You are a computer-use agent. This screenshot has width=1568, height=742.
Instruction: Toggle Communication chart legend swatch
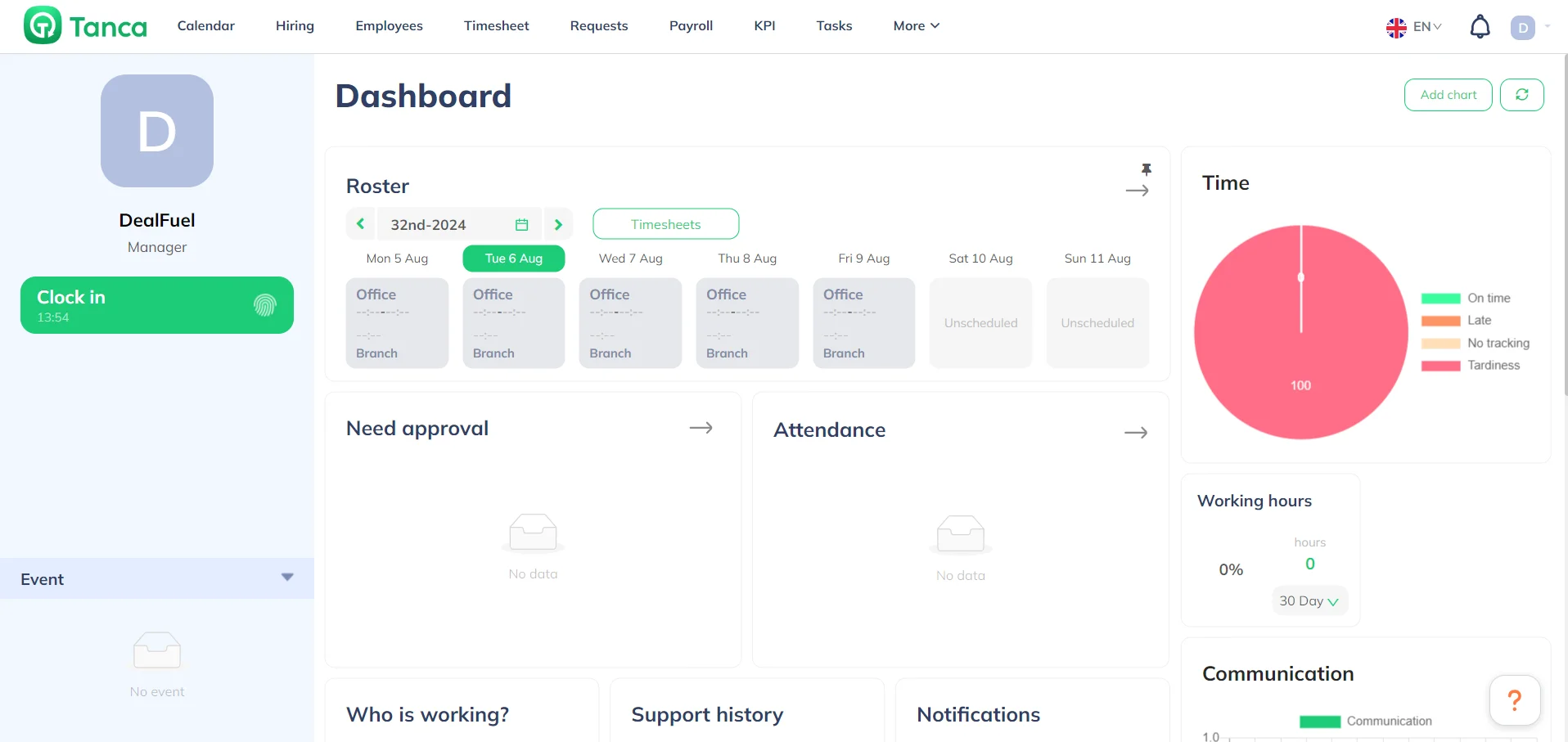point(1319,722)
